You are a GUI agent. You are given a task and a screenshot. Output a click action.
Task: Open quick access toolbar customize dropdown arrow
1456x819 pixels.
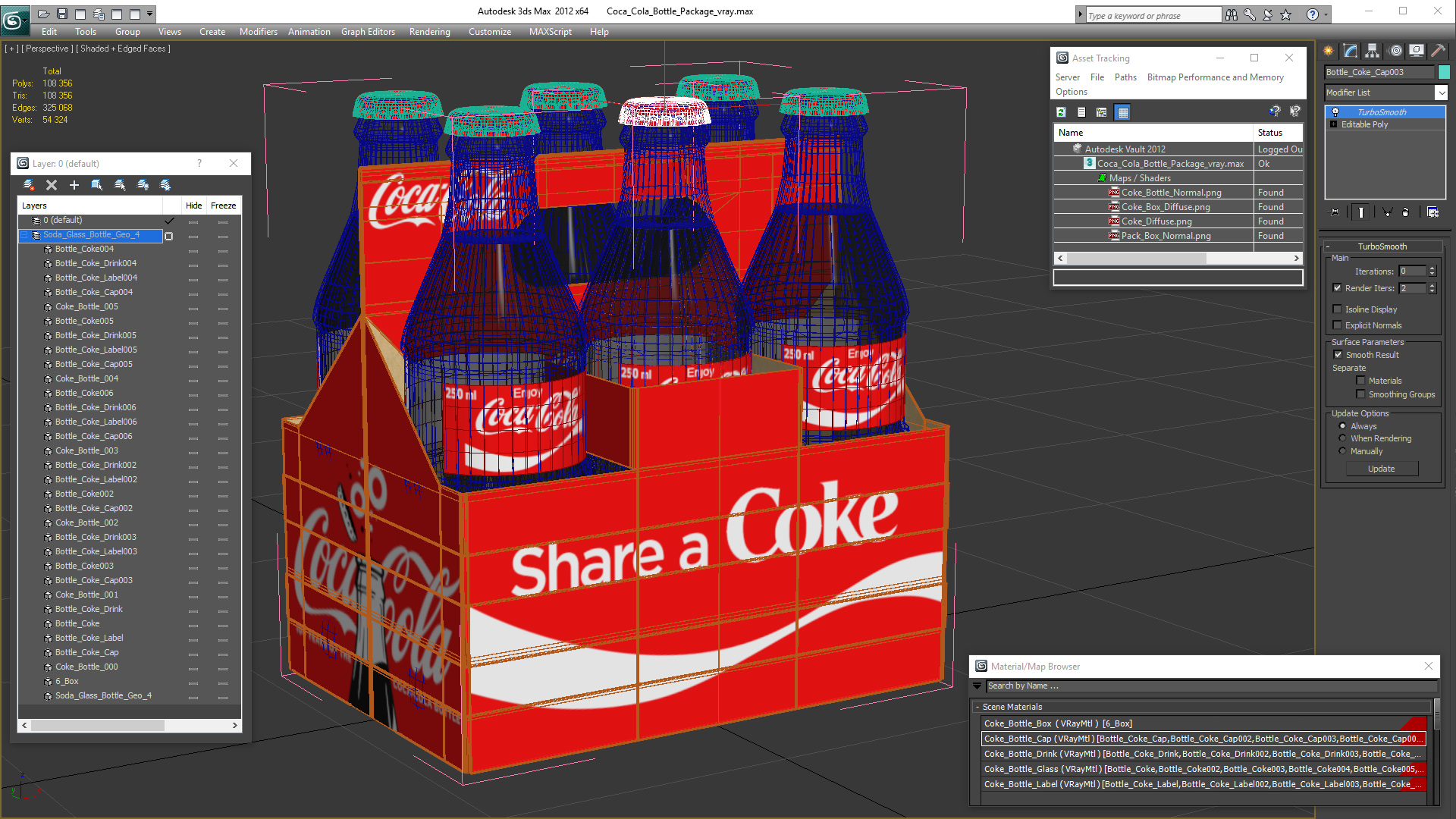tap(150, 14)
